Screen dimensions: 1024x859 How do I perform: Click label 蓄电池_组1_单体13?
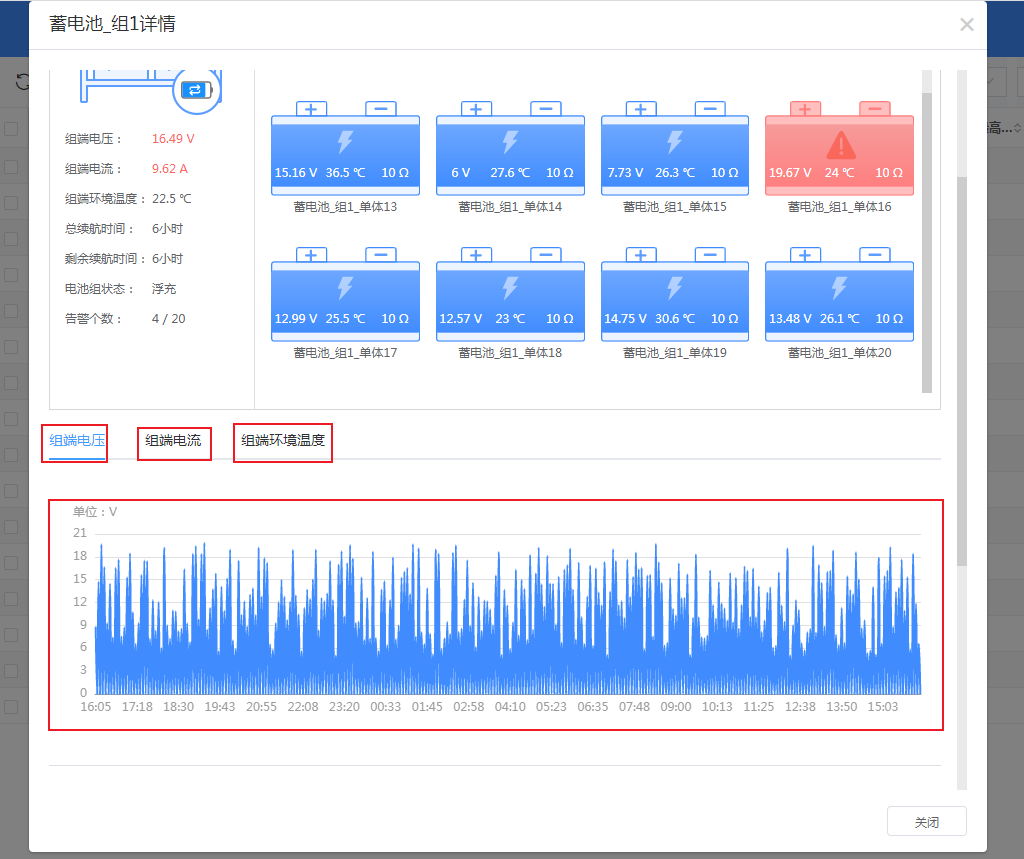[345, 207]
